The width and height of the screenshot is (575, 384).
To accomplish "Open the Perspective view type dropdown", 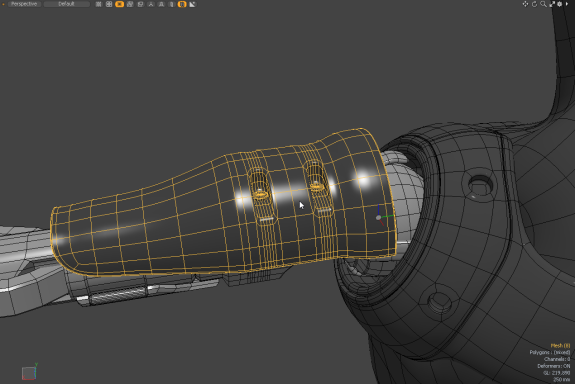I will [x=24, y=4].
